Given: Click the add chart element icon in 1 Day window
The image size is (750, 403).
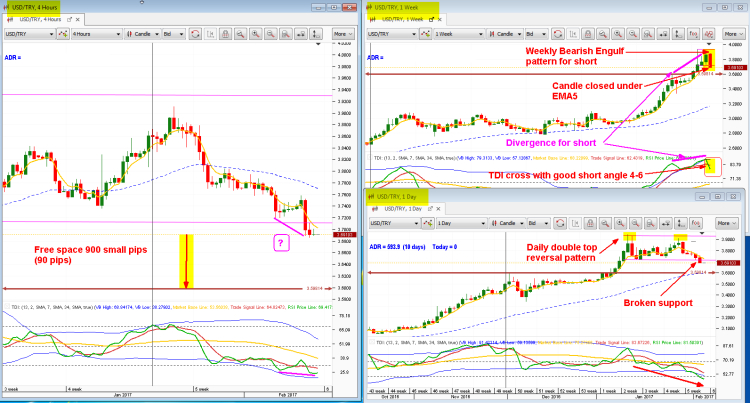Looking at the screenshot, I should 428,223.
